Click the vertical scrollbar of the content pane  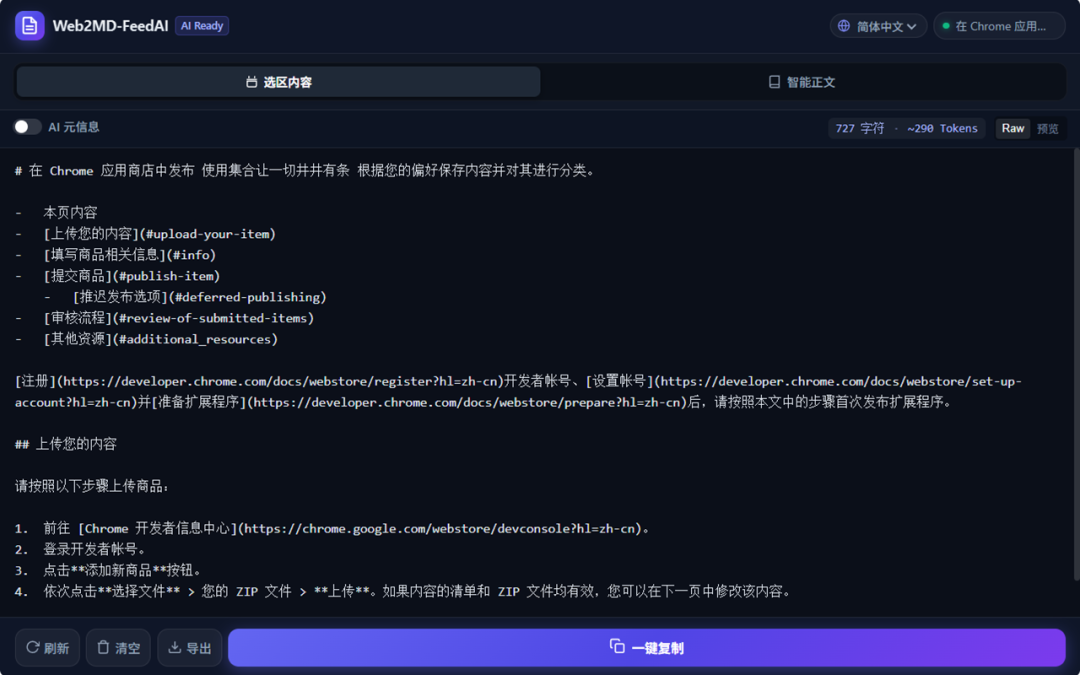point(1075,363)
